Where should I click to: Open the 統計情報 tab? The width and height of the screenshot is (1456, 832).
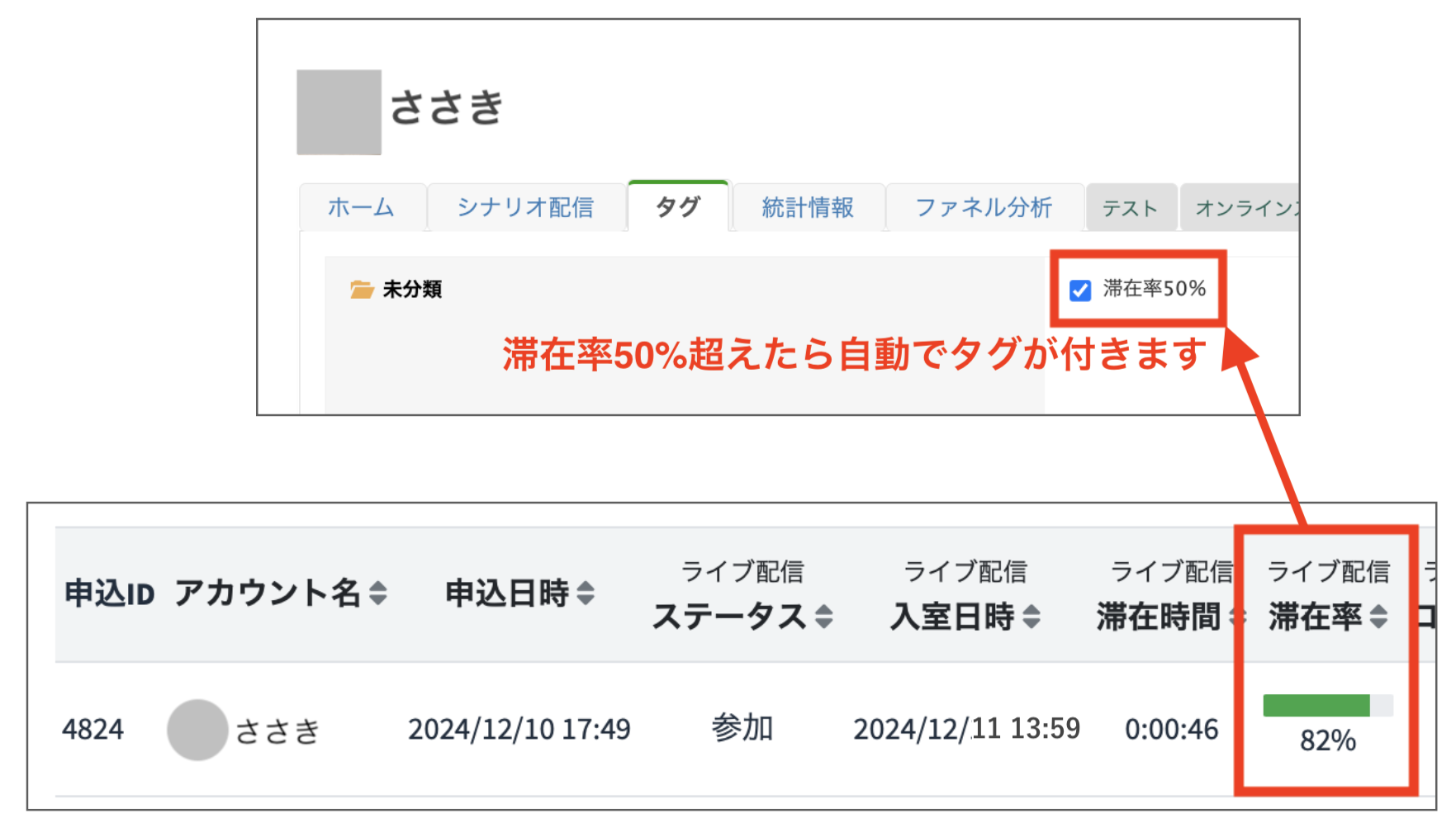[807, 207]
